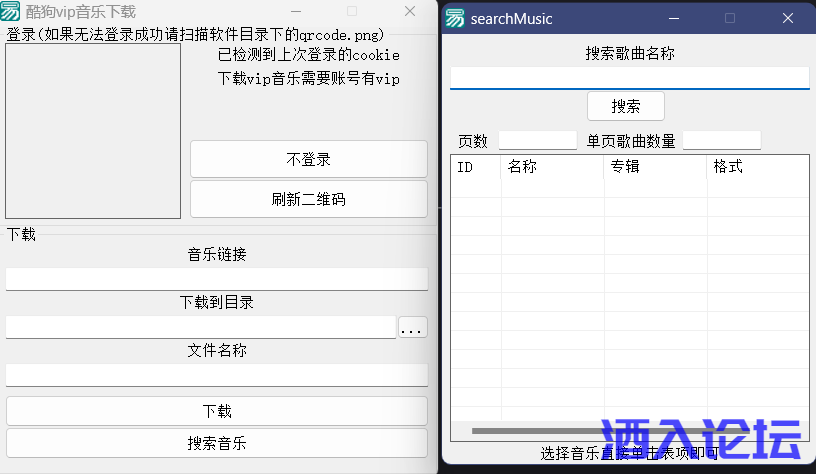
Task: Sort by the ID column header
Action: coord(476,167)
